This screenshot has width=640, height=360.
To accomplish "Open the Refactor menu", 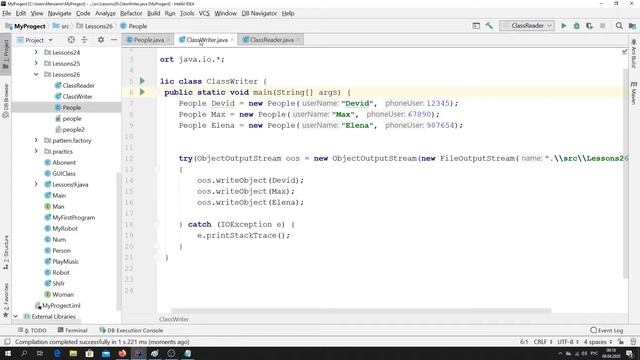I will pyautogui.click(x=131, y=13).
